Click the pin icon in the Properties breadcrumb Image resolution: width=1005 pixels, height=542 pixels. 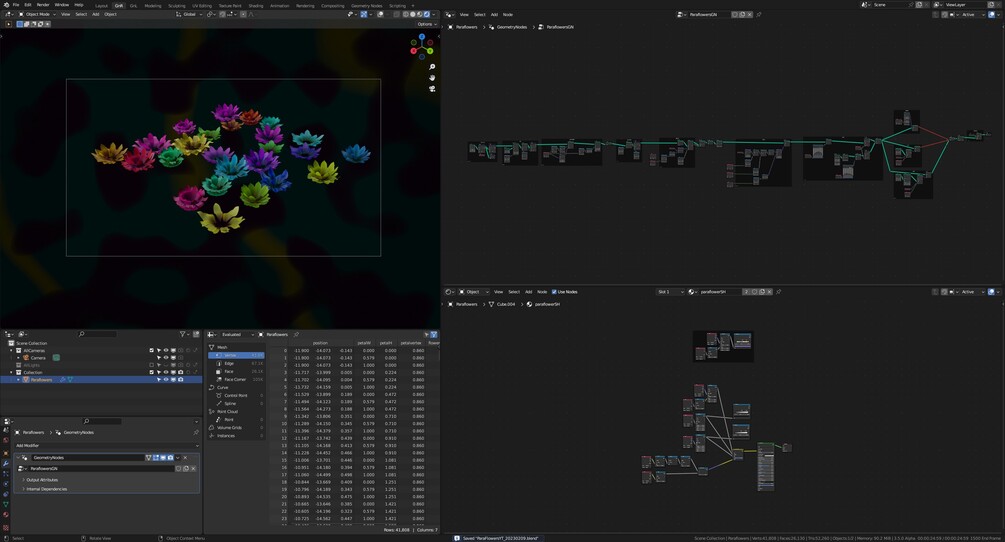pos(195,432)
